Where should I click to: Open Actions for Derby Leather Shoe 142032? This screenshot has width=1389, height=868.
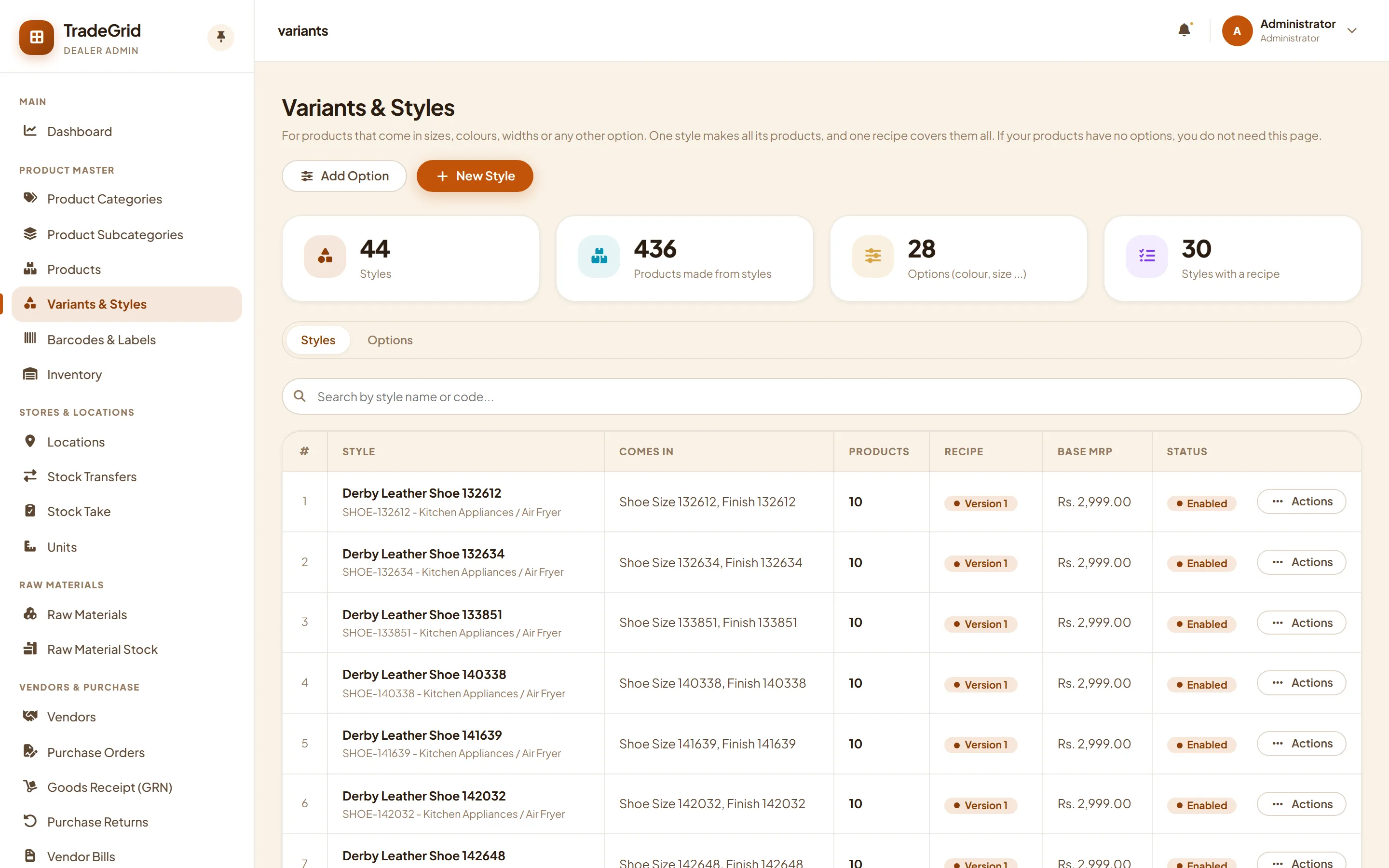click(x=1301, y=804)
